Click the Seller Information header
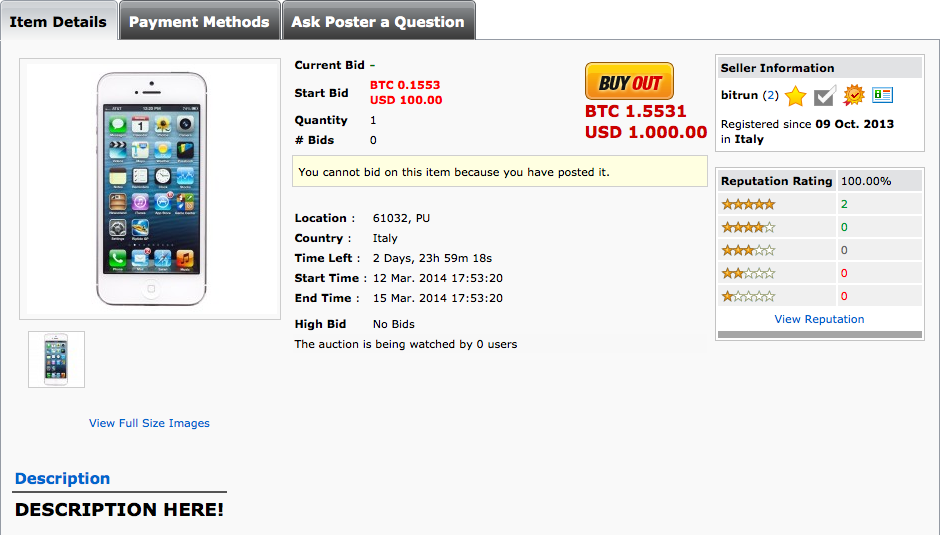 coord(819,68)
